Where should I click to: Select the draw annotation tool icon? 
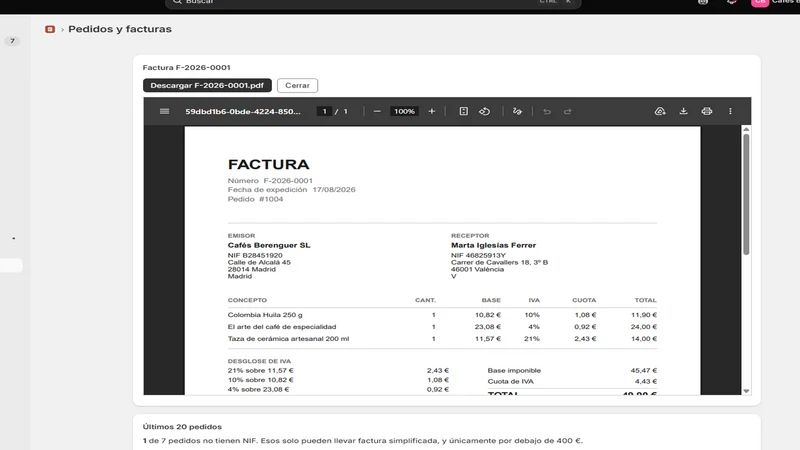(517, 111)
